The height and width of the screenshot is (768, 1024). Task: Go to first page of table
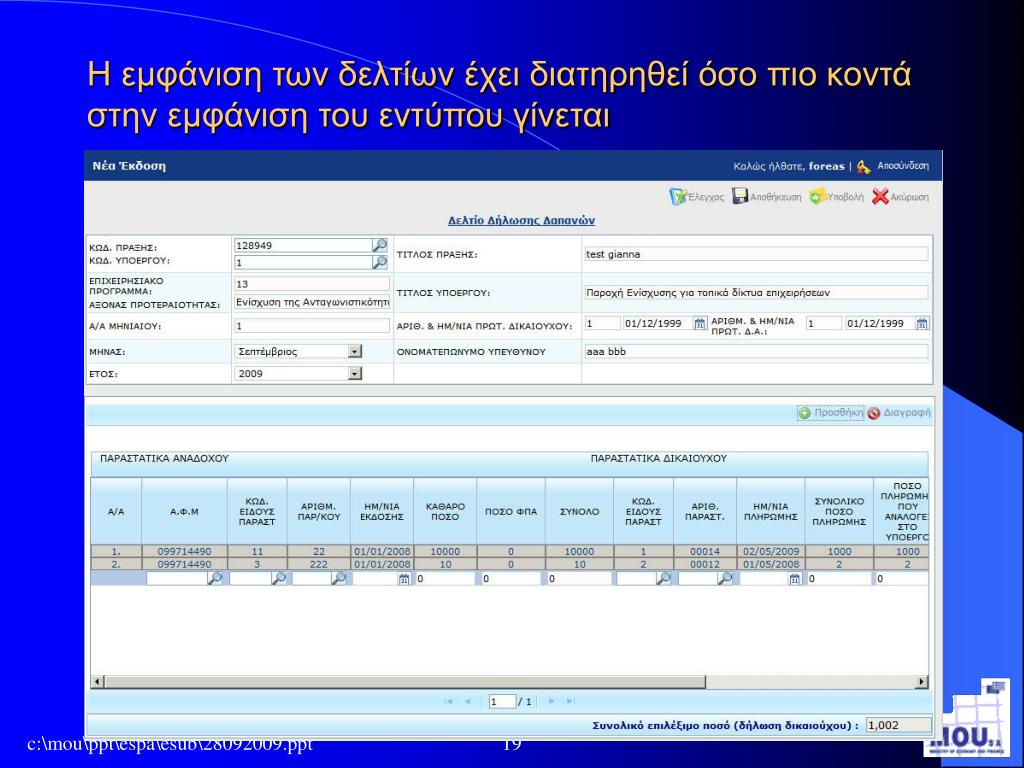point(449,701)
